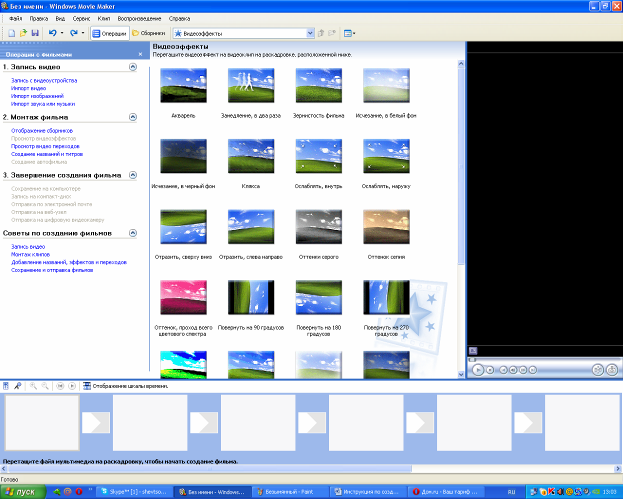The height and width of the screenshot is (499, 623).
Task: Select the Повернуть на 180 градусов effect
Action: click(319, 298)
